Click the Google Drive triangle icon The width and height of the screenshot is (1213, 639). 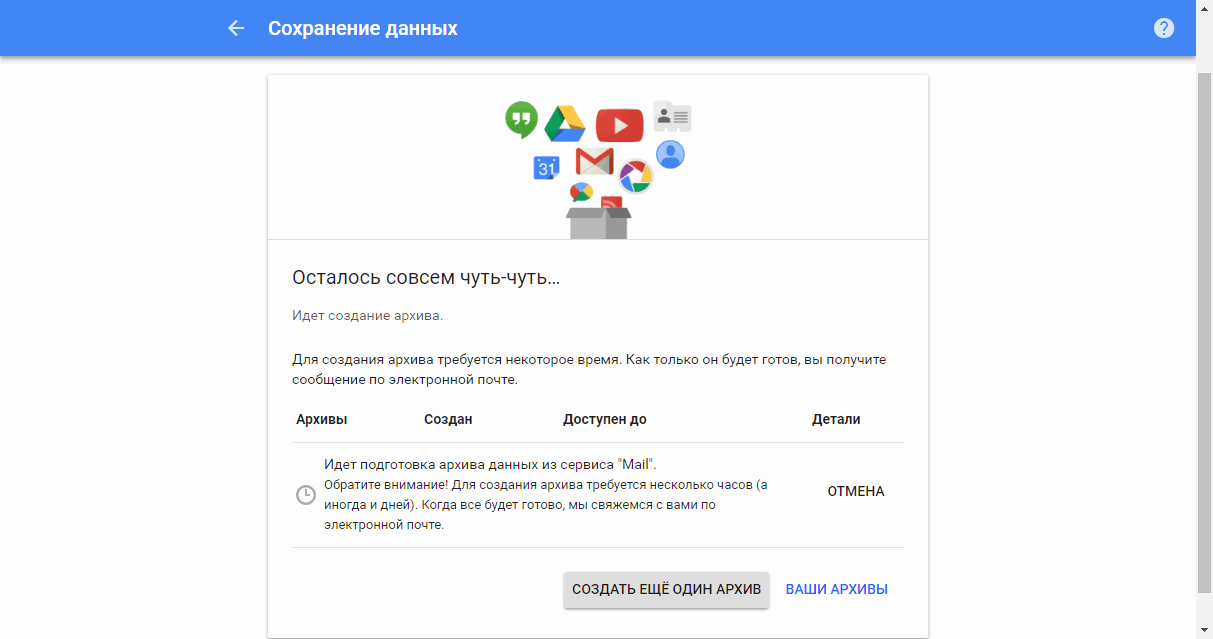(564, 124)
